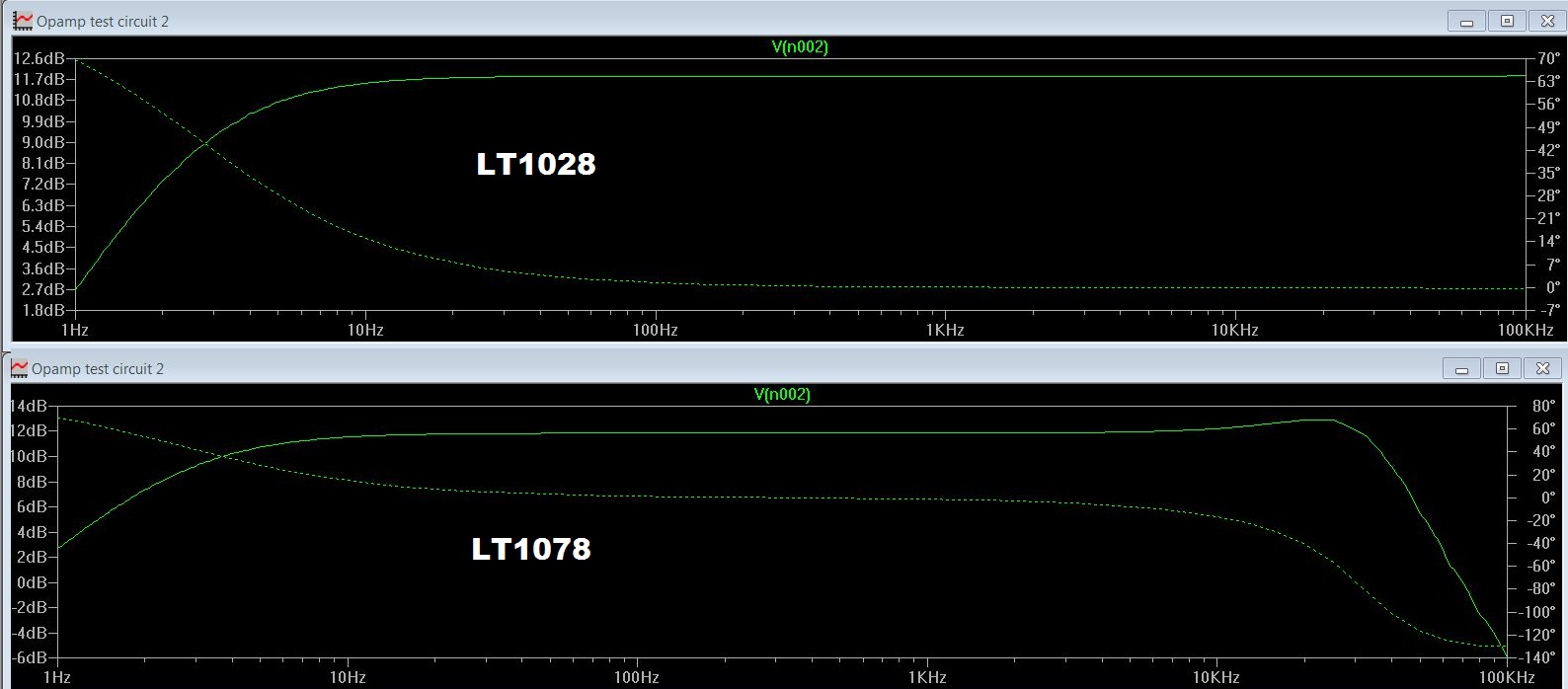The height and width of the screenshot is (689, 1568).
Task: Click the 14dB magnitude axis label
Action: (30, 406)
